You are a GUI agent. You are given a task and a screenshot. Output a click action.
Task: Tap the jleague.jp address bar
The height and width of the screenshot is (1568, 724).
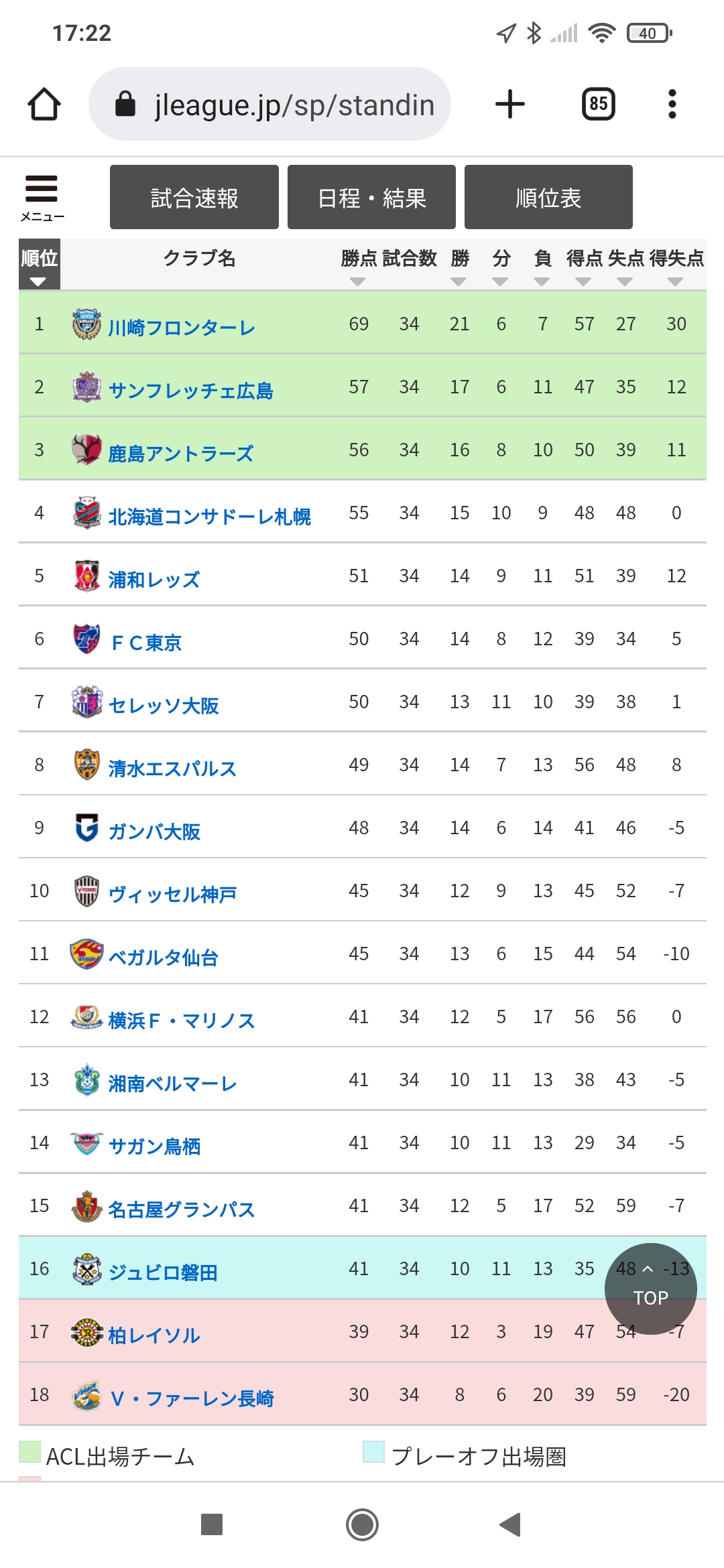[269, 104]
